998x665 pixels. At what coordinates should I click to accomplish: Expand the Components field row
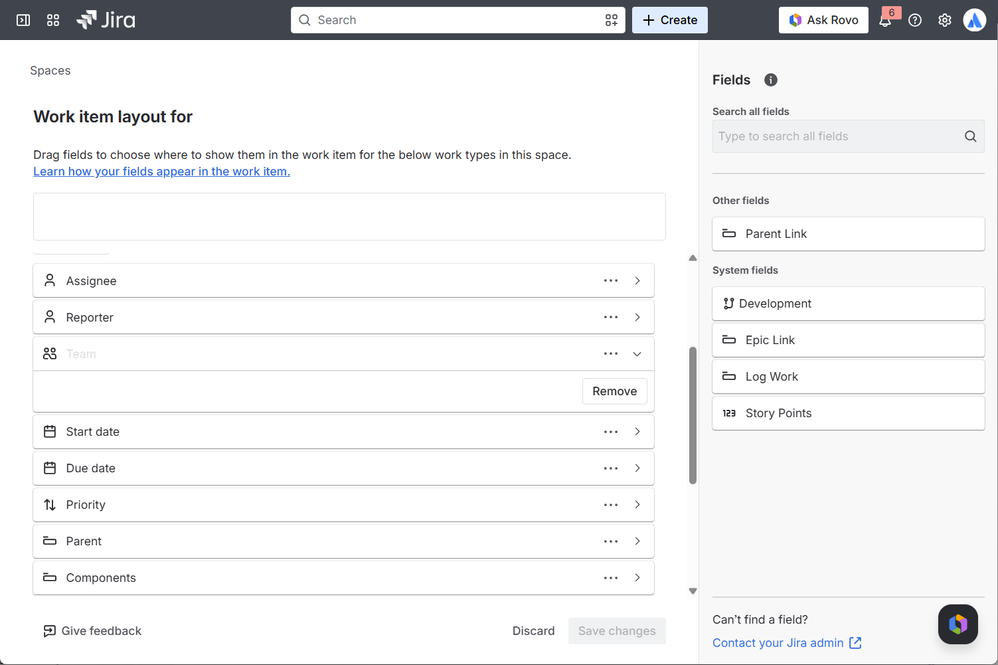637,578
